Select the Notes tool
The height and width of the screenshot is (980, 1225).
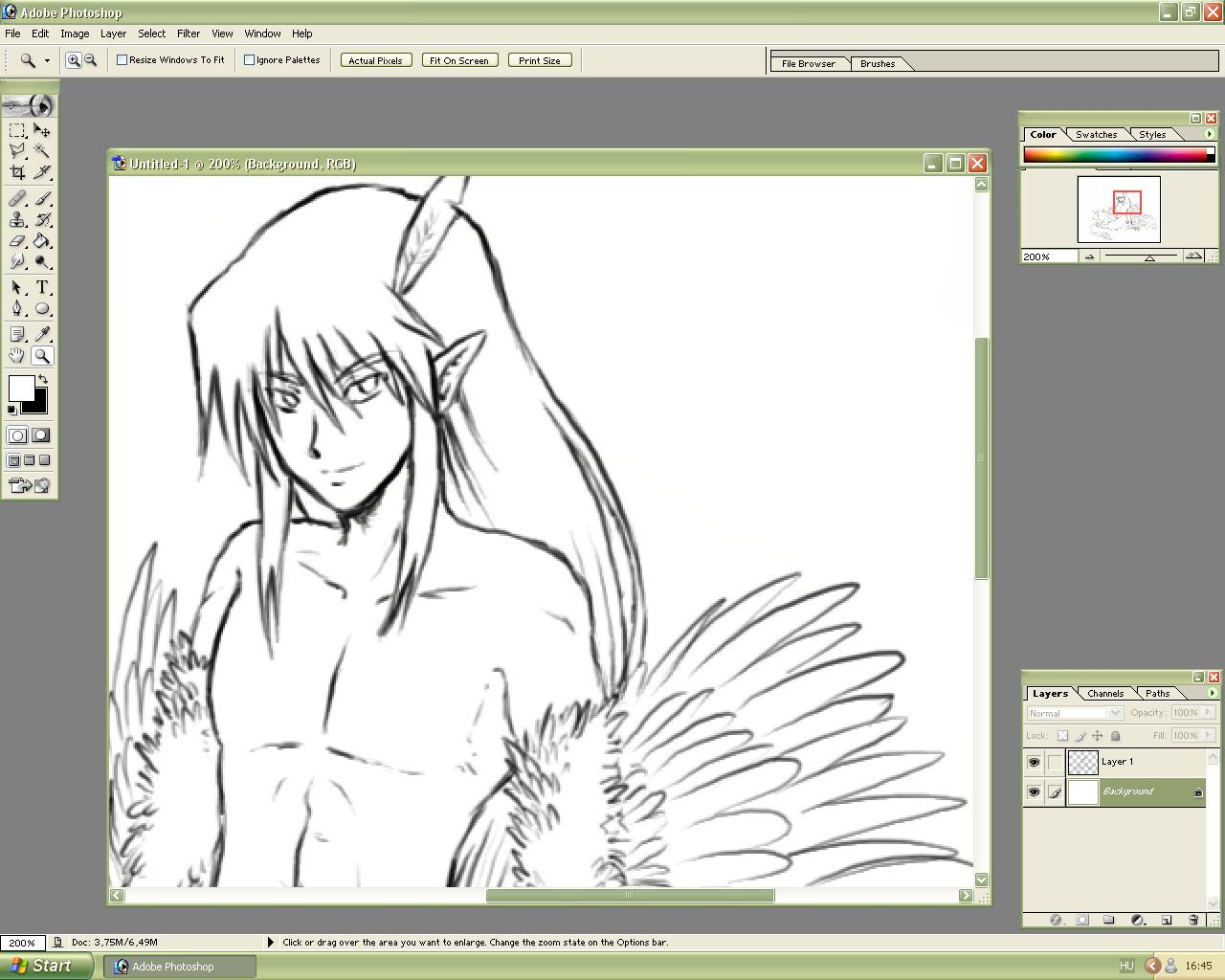[17, 335]
